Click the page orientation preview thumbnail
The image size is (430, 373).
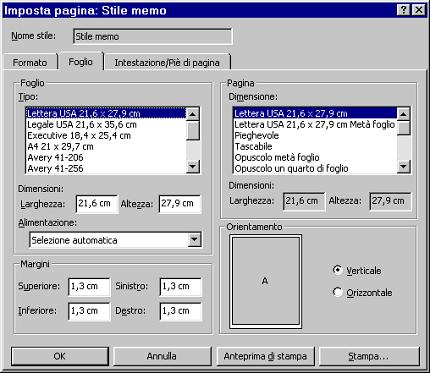pyautogui.click(x=265, y=281)
